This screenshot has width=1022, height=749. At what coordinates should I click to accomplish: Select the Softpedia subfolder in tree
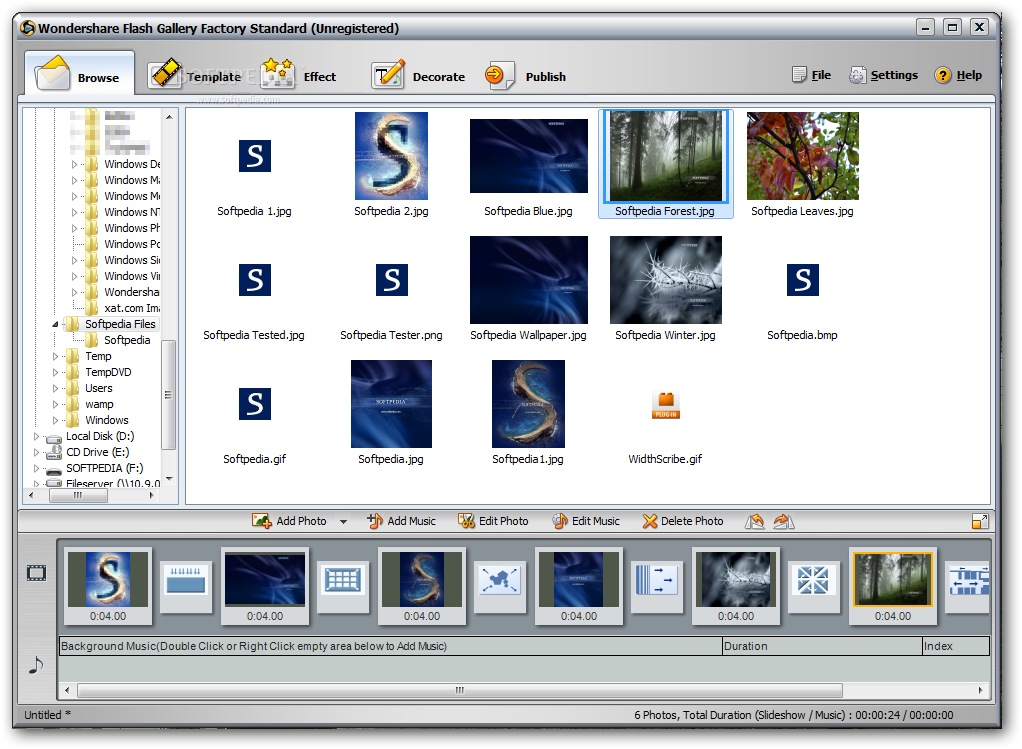(x=126, y=340)
